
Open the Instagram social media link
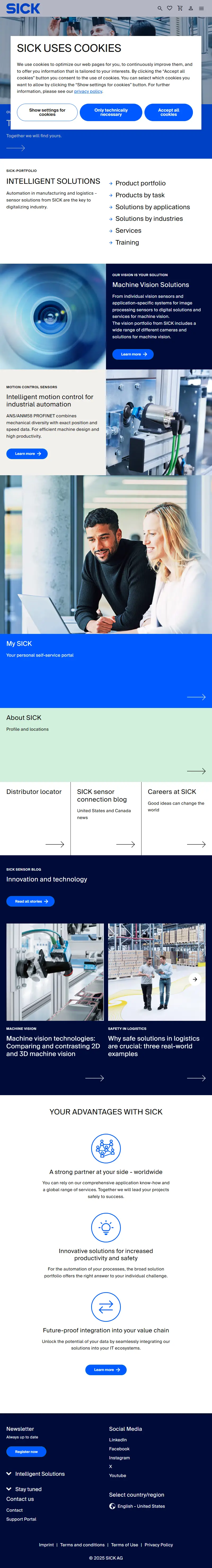120,1458
